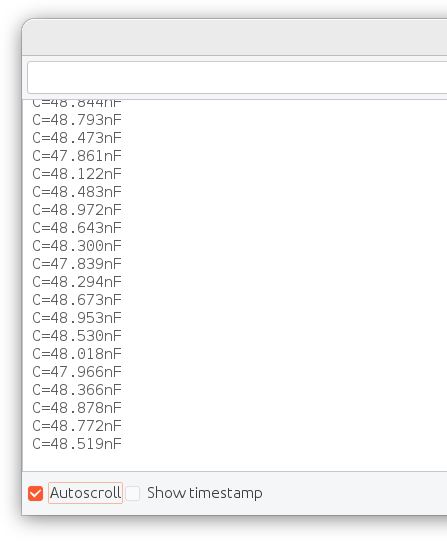This screenshot has width=447, height=545.
Task: Select the C=48.878nF output line
Action: pyautogui.click(x=77, y=408)
